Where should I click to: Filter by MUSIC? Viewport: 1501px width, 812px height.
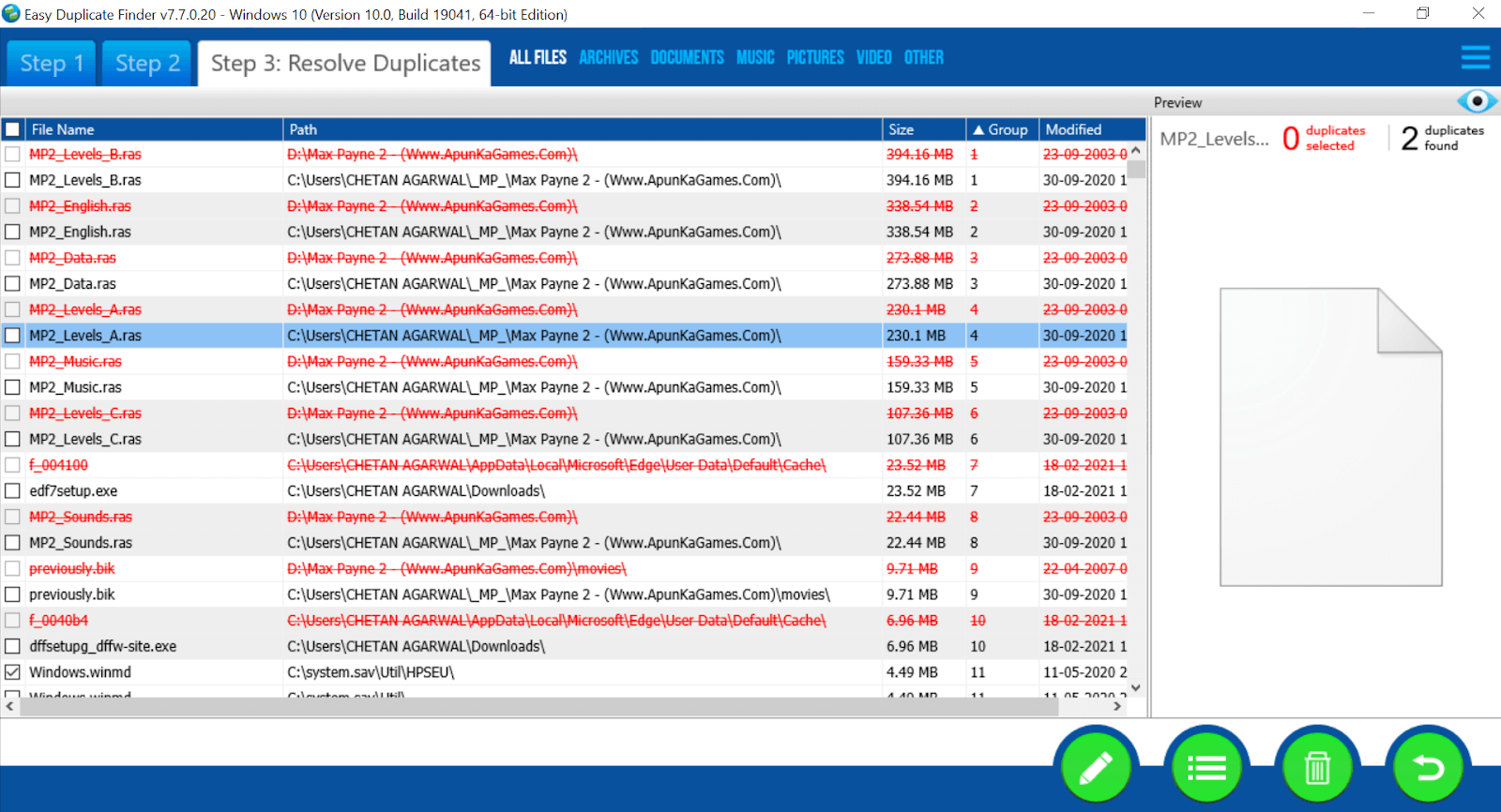pyautogui.click(x=755, y=57)
